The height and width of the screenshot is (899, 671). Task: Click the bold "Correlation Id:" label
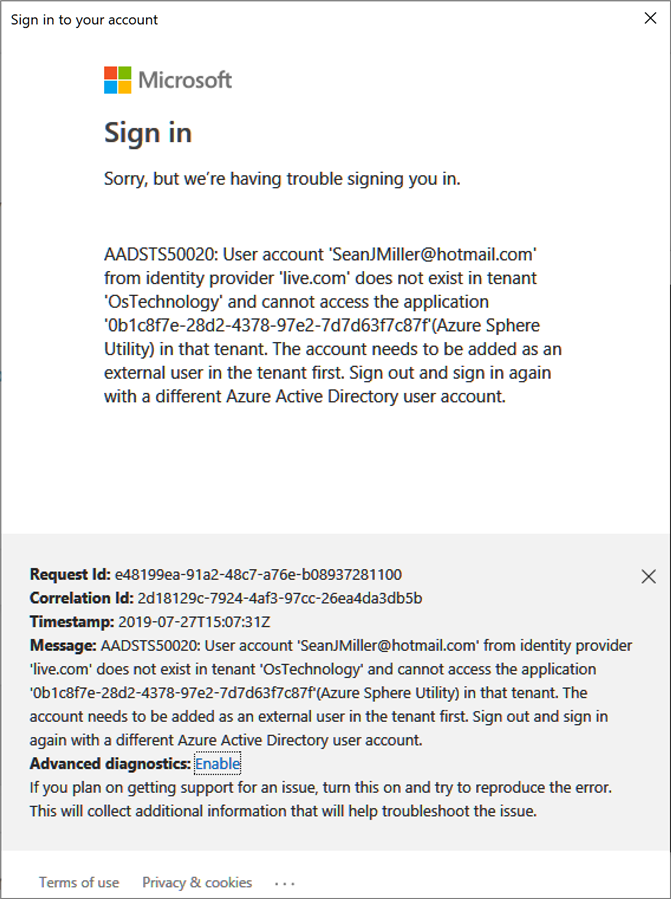(x=82, y=599)
